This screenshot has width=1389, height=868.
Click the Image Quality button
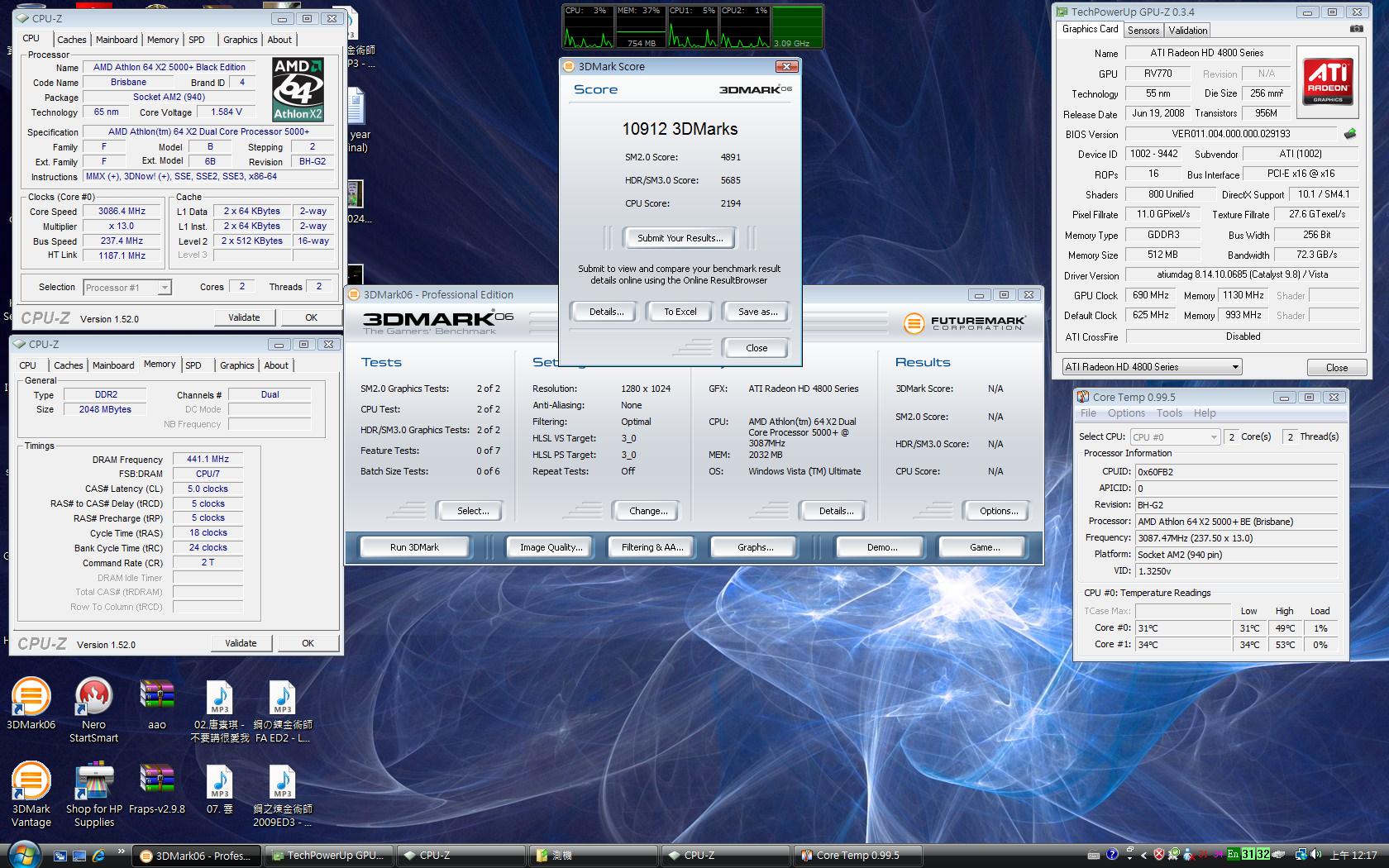(x=551, y=547)
